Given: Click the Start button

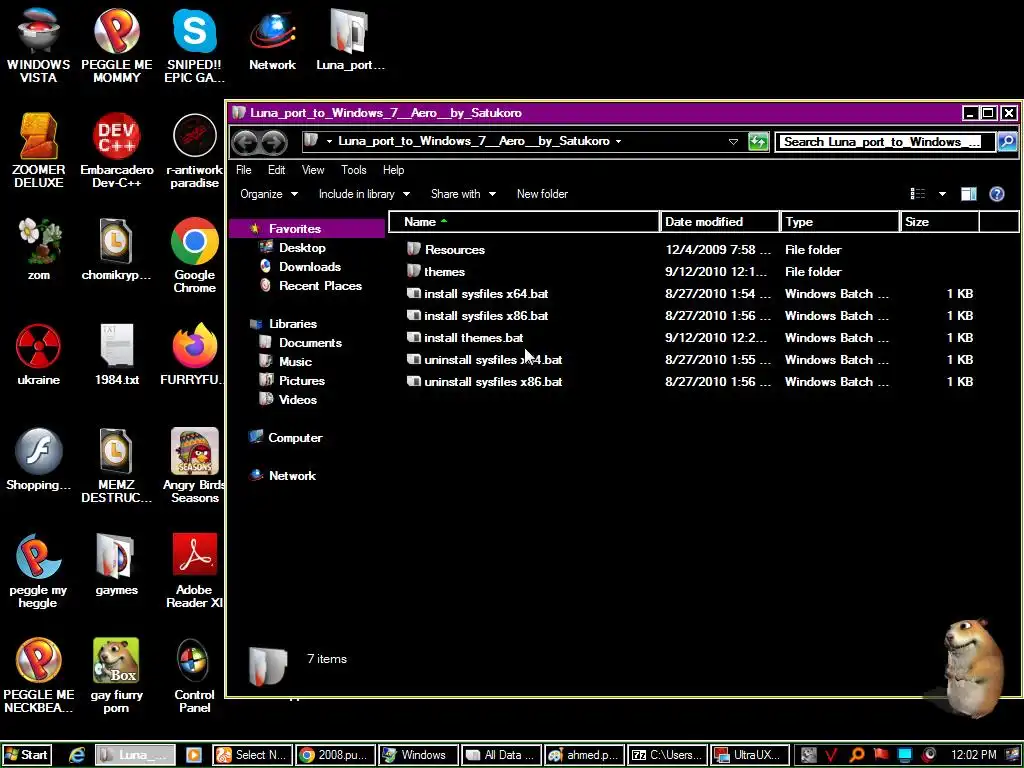Looking at the screenshot, I should point(26,755).
